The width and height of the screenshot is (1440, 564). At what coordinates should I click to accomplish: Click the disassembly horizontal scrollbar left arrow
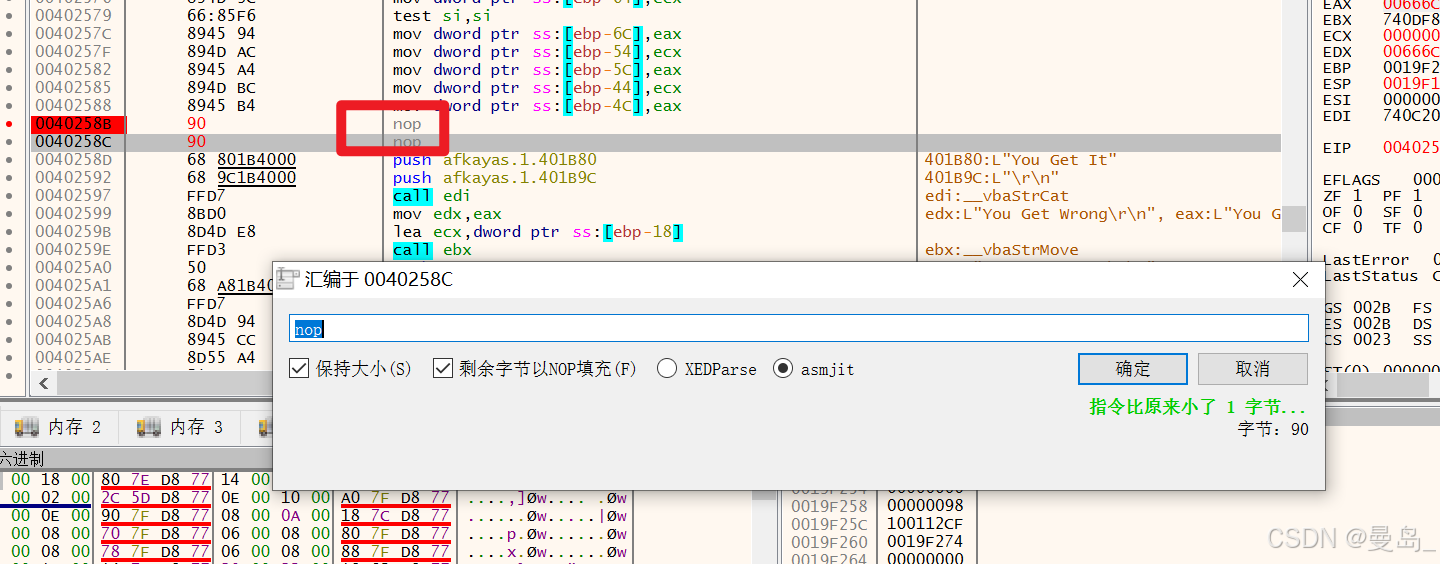[44, 383]
